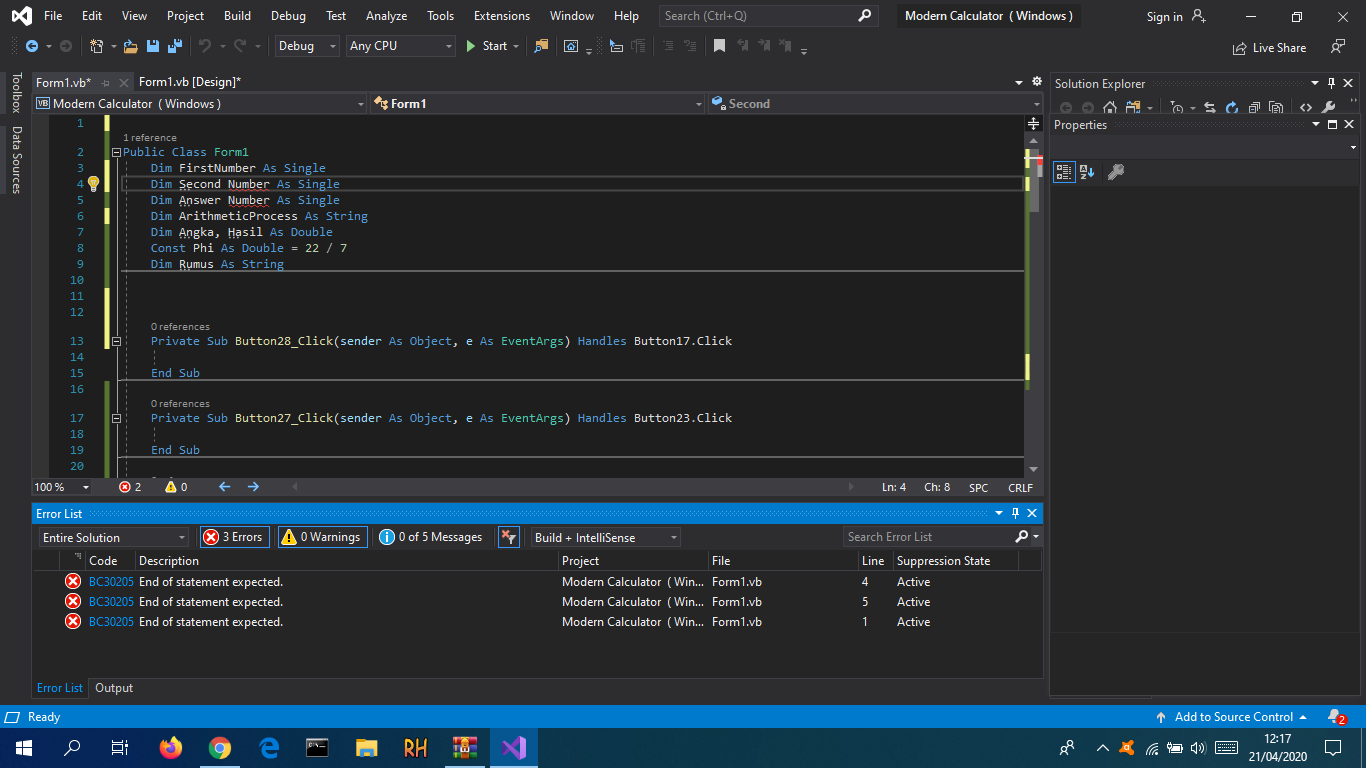Click the View Code icon in Solution Explorer
Screen dimensions: 1366x768
pos(1306,108)
